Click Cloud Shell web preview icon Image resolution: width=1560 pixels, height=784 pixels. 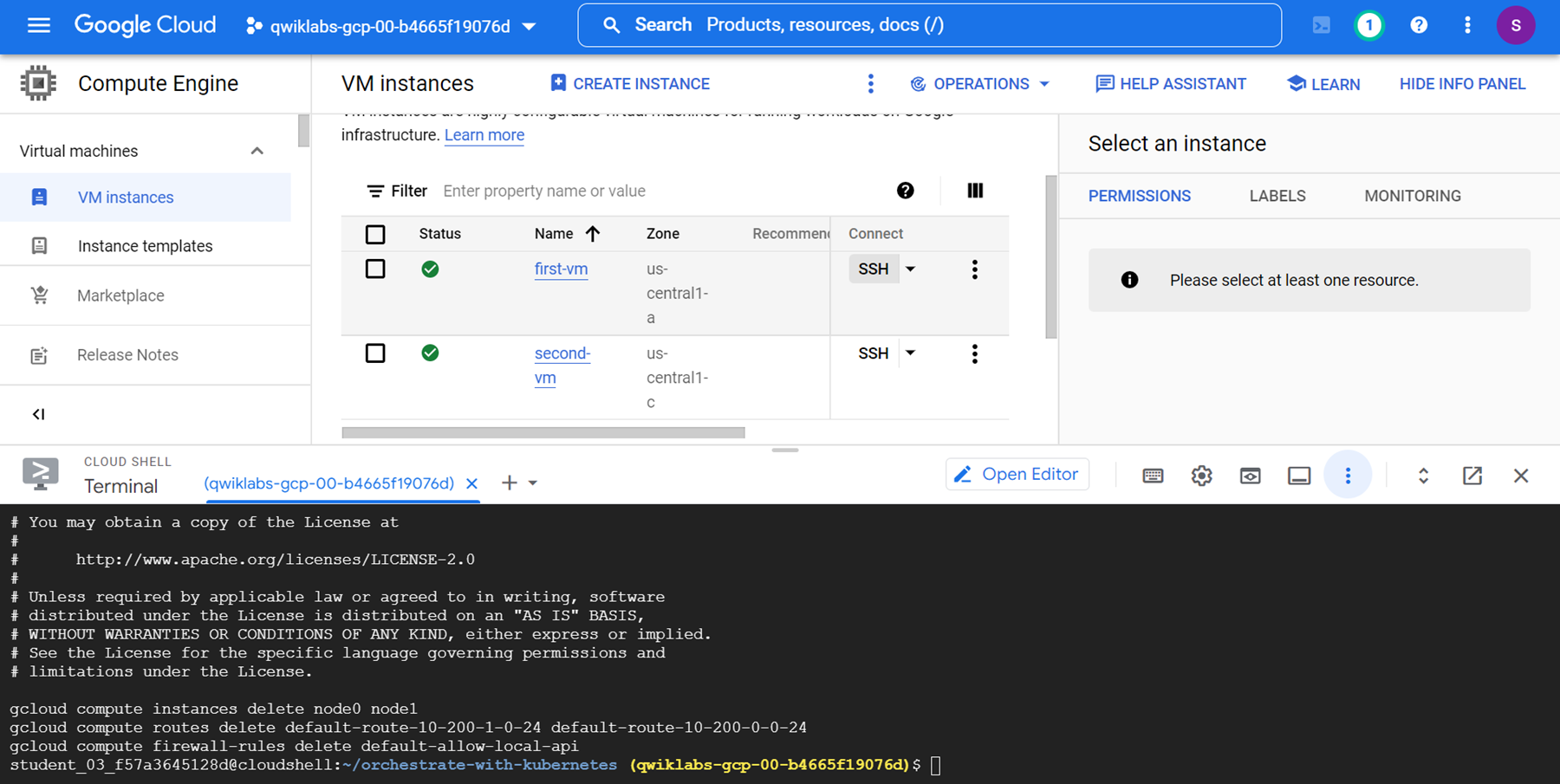tap(1250, 476)
